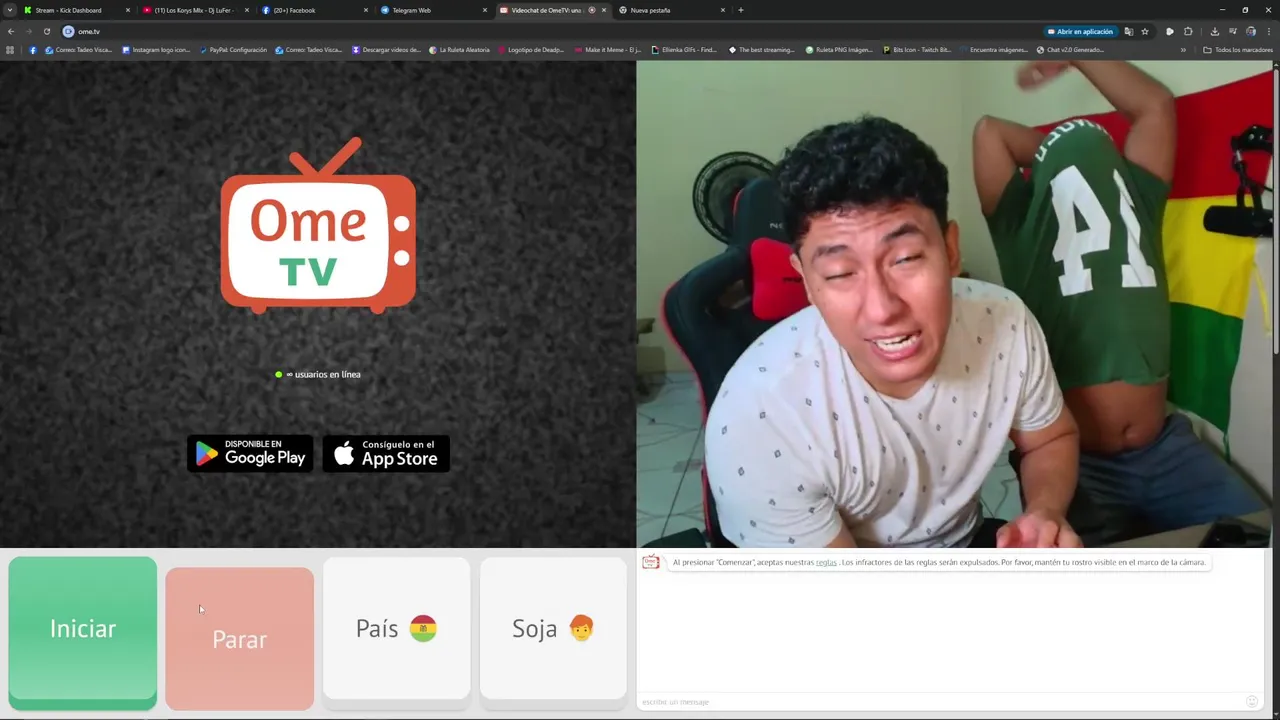Open the Facebook bookmark icon
Viewport: 1280px width, 720px height.
[33, 50]
